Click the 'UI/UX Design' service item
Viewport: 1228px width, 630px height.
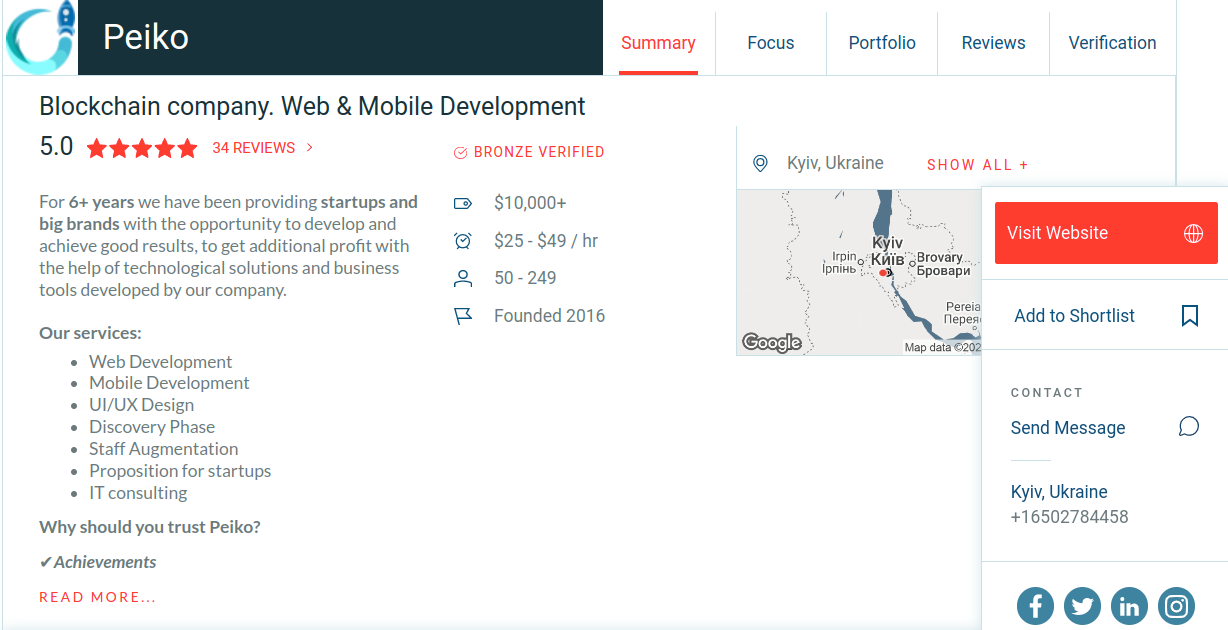pos(141,405)
